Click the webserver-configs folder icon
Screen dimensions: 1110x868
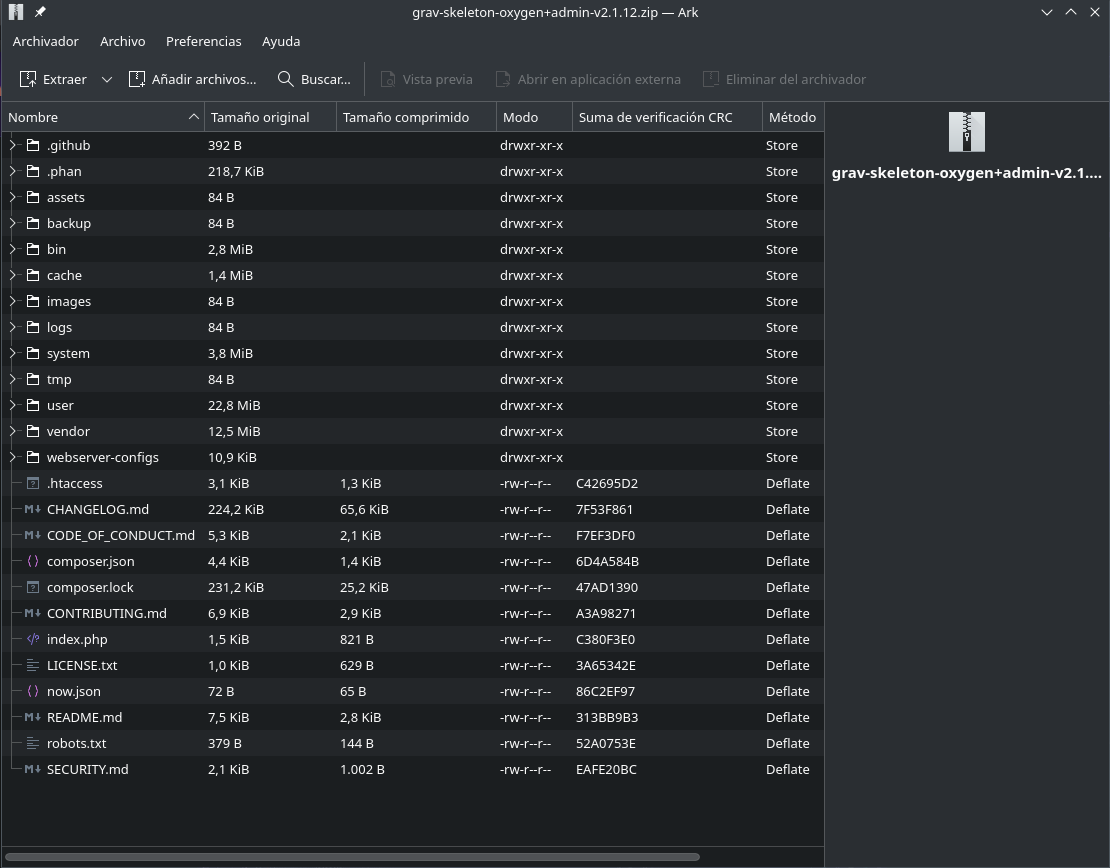[33, 457]
